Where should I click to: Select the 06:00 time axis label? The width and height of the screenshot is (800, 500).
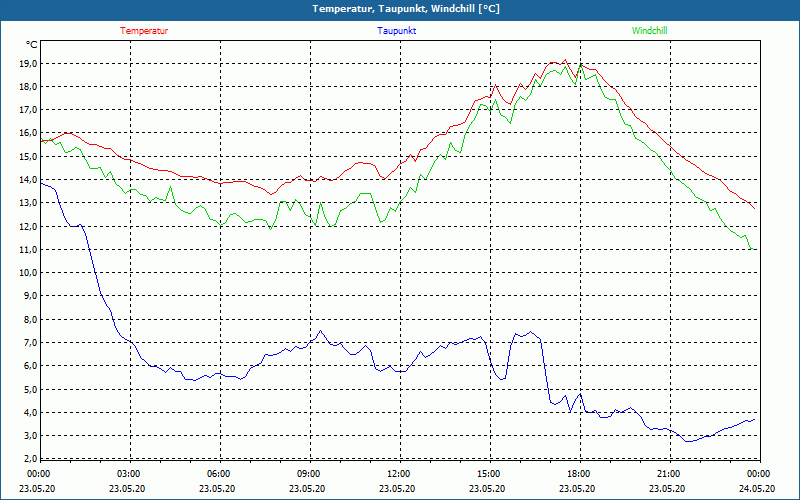(218, 474)
